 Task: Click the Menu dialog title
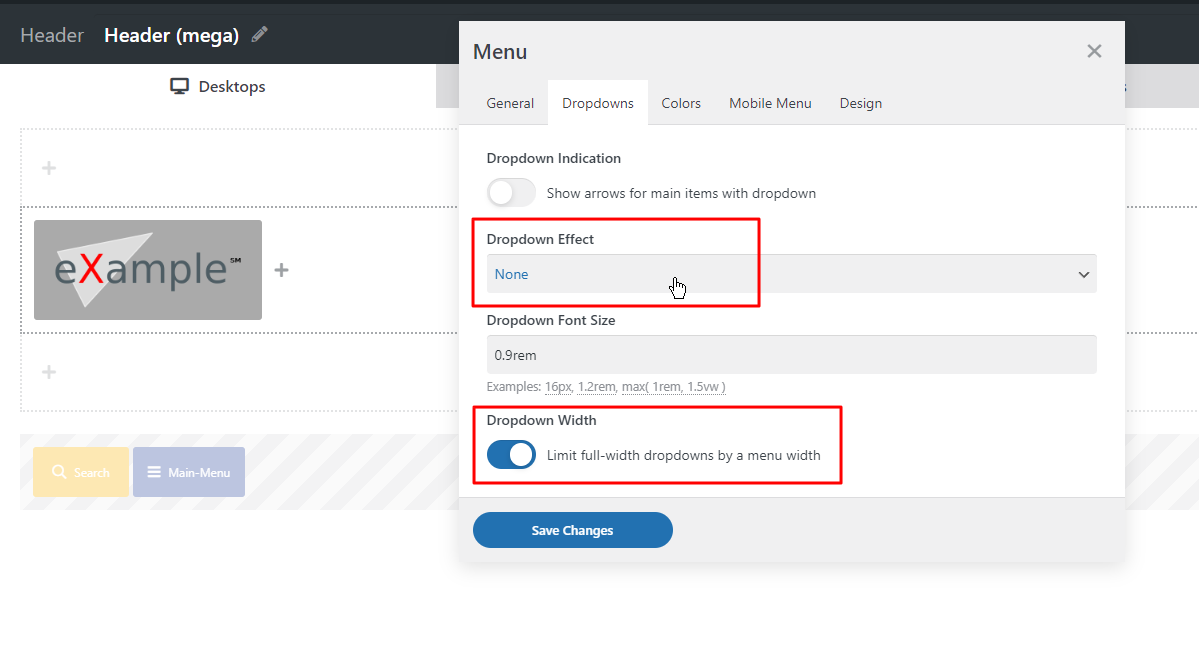pyautogui.click(x=500, y=52)
